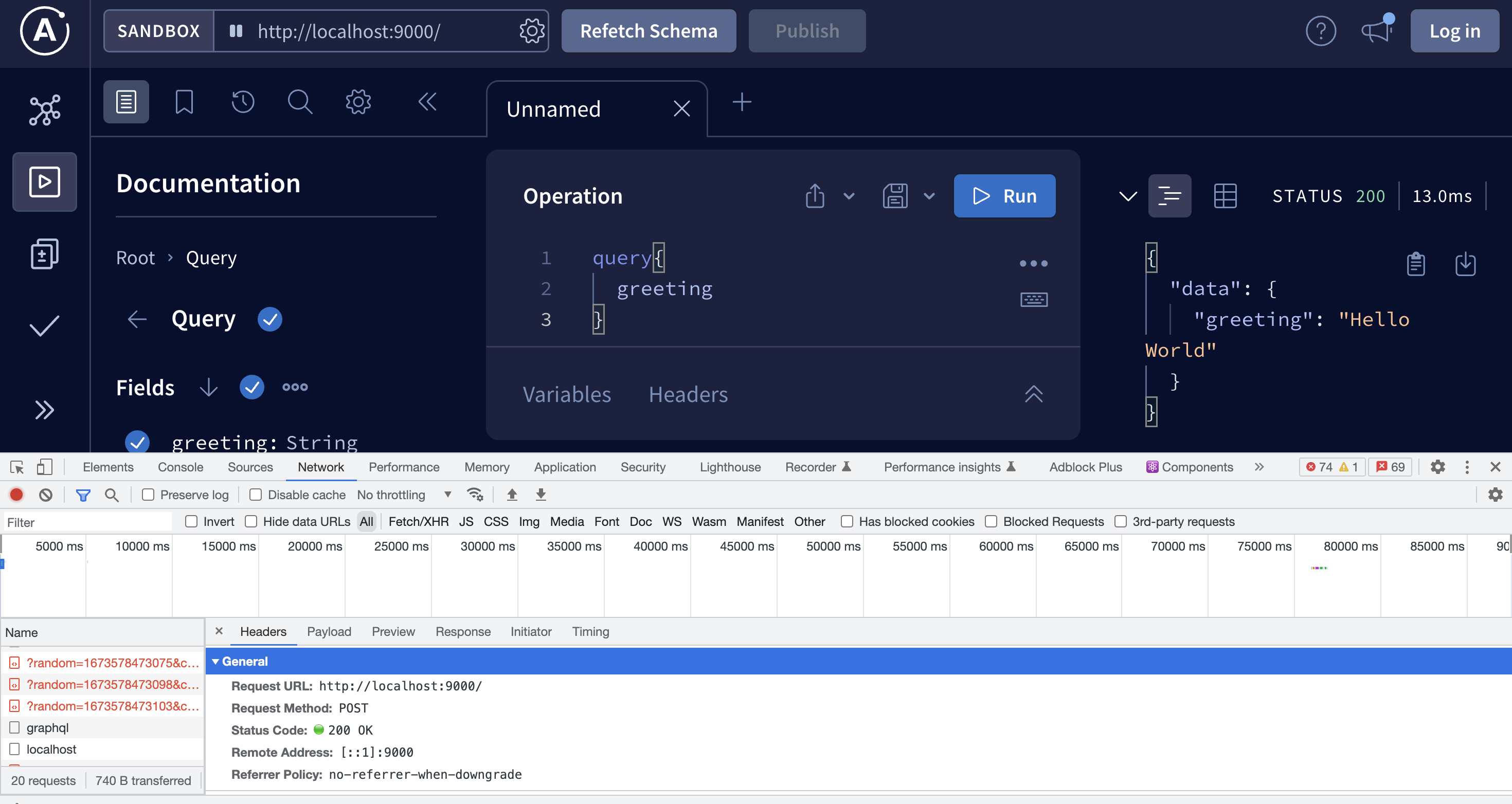Screen dimensions: 1512x804
Task: Click the Refetch Schema button
Action: [x=648, y=31]
